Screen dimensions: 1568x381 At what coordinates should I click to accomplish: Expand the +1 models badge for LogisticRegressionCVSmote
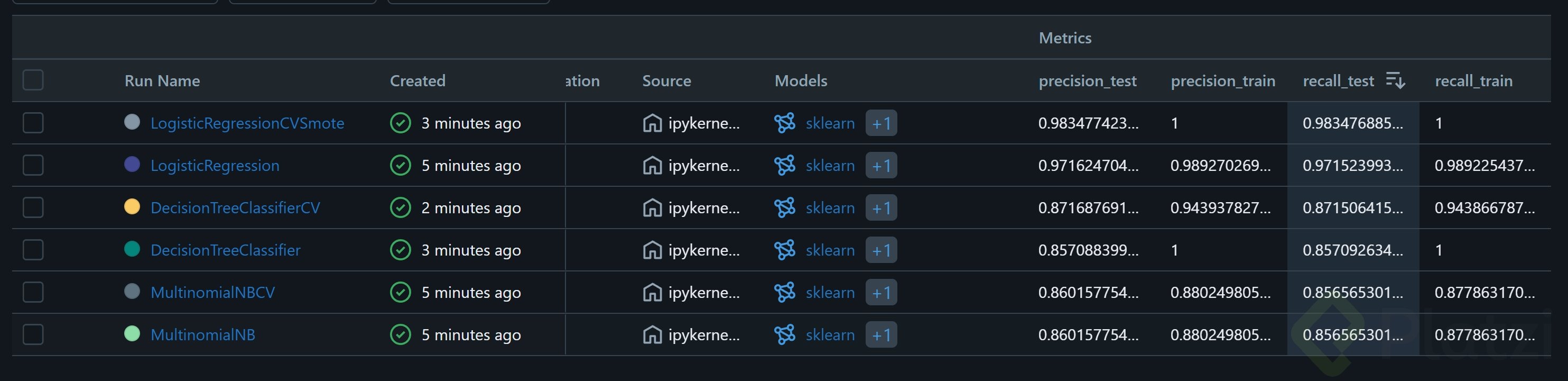tap(881, 123)
